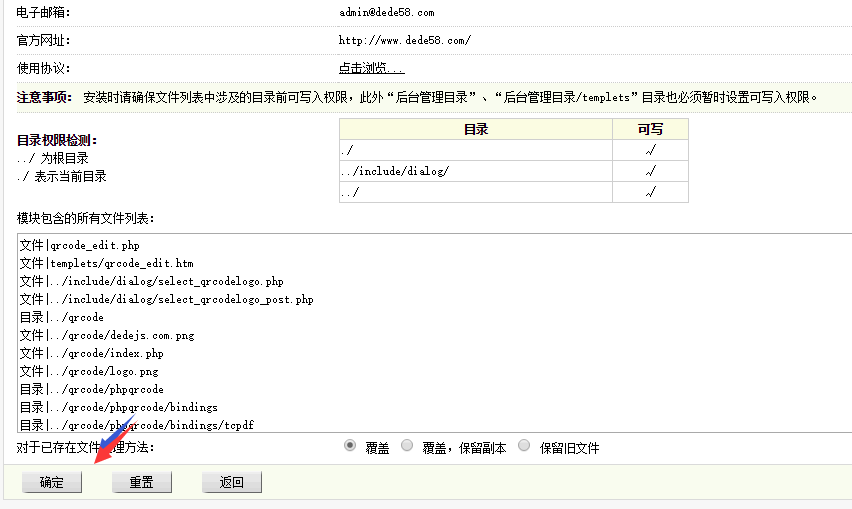Select the 保留旧文件 radio option
This screenshot has height=509, width=852.
tap(524, 446)
